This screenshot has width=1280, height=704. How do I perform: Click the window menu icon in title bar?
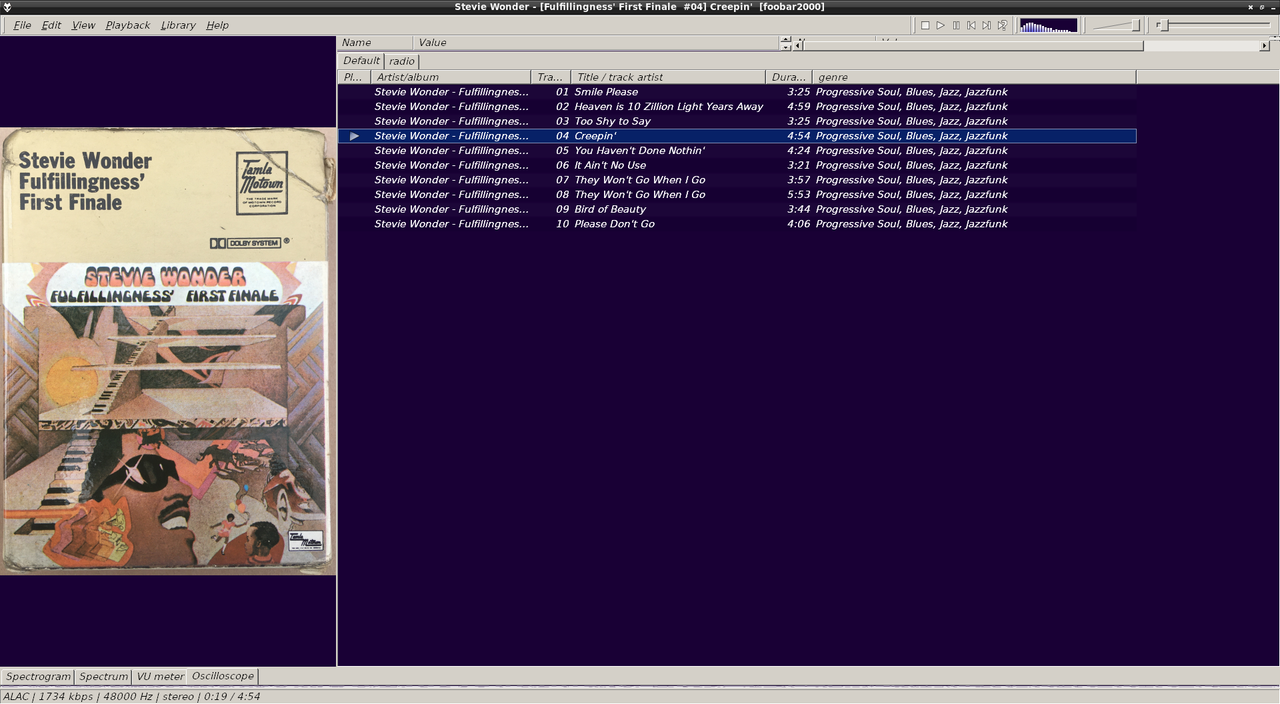click(8, 7)
